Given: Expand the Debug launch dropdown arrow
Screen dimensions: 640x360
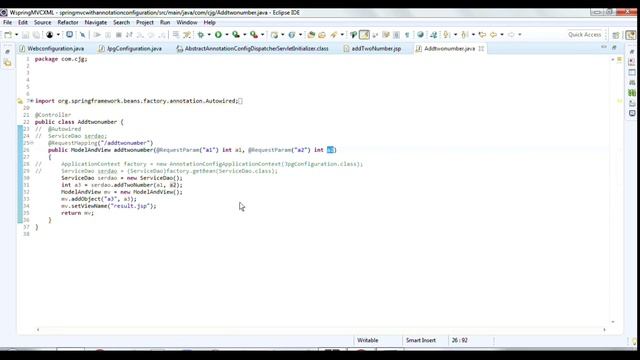Looking at the screenshot, I should (209, 35).
